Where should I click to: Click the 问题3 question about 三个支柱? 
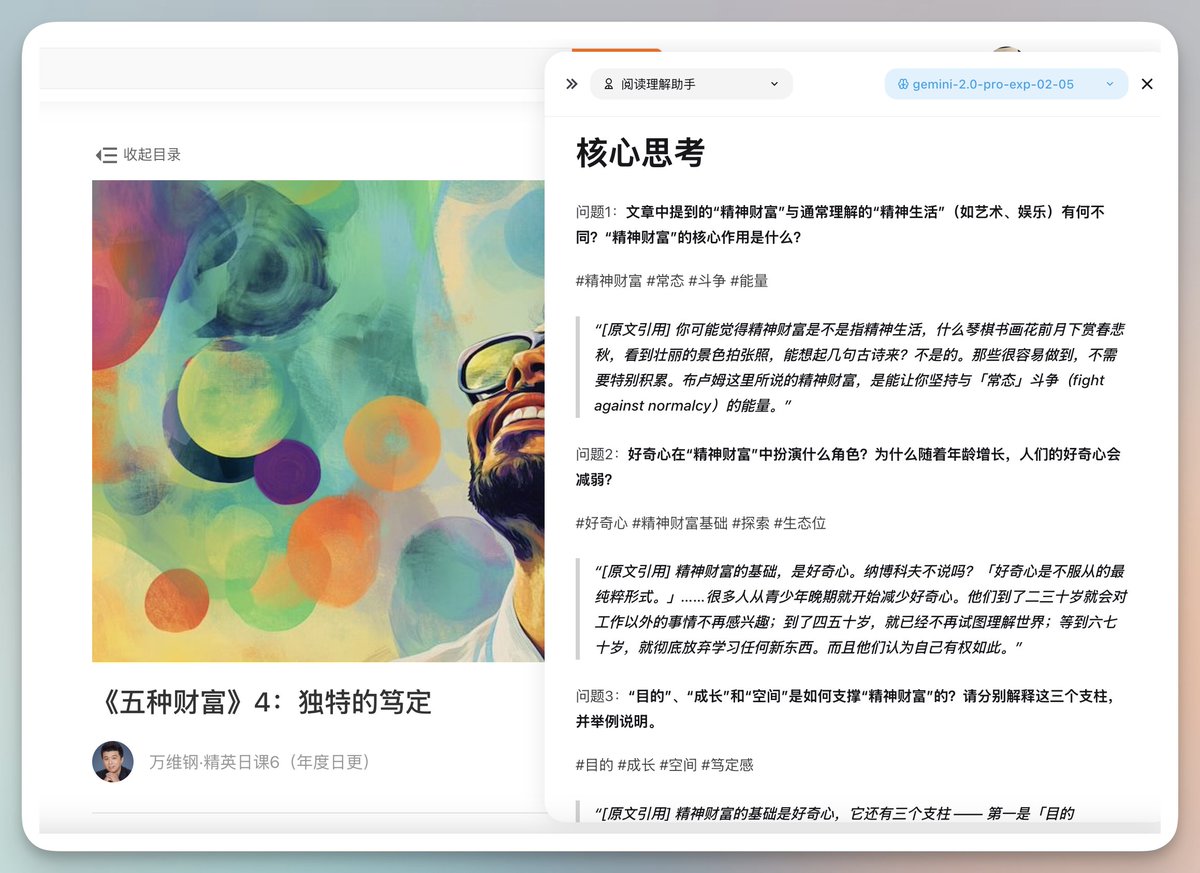click(x=846, y=709)
